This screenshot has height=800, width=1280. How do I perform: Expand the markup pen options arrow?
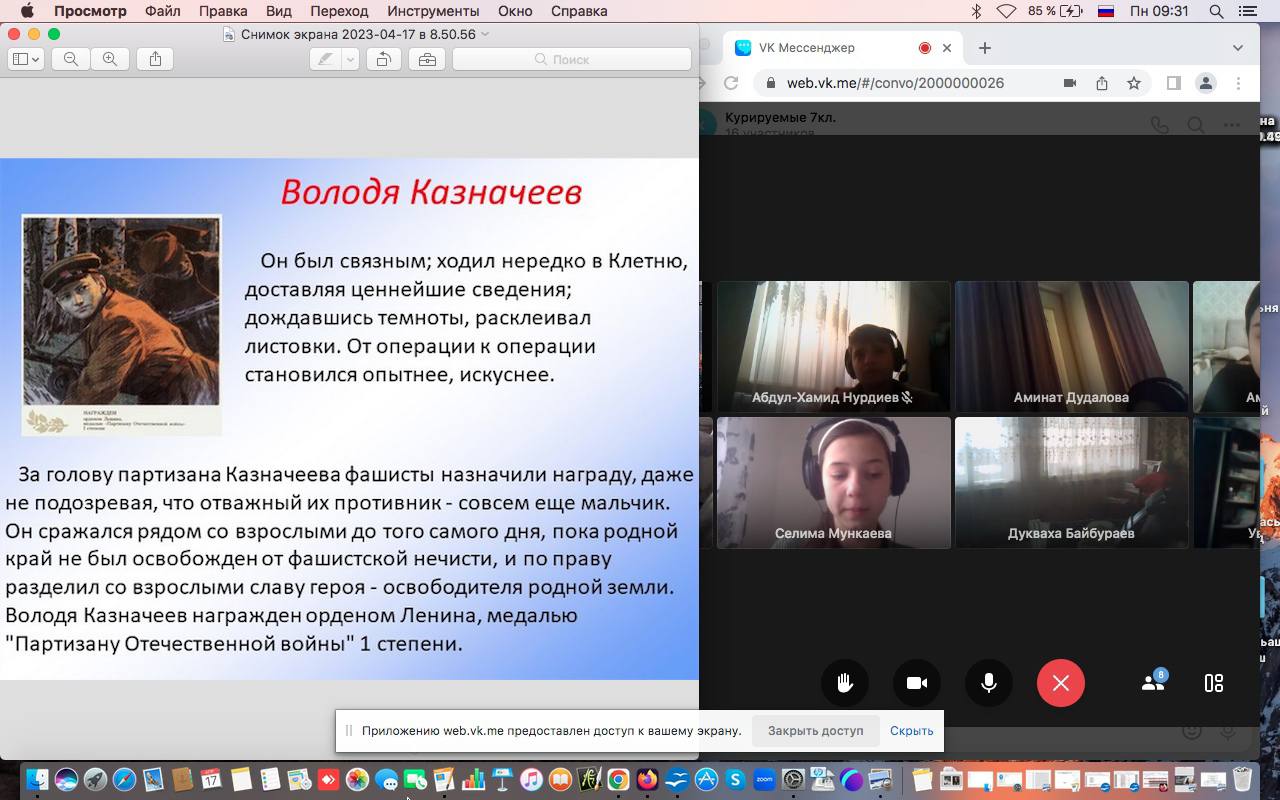[x=350, y=60]
